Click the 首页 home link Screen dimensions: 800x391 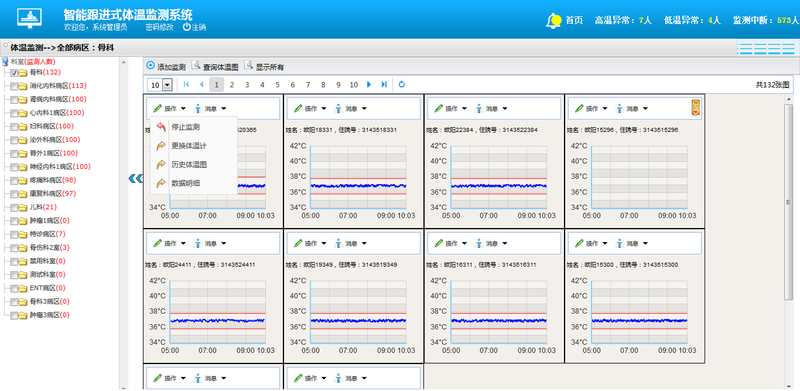click(574, 20)
